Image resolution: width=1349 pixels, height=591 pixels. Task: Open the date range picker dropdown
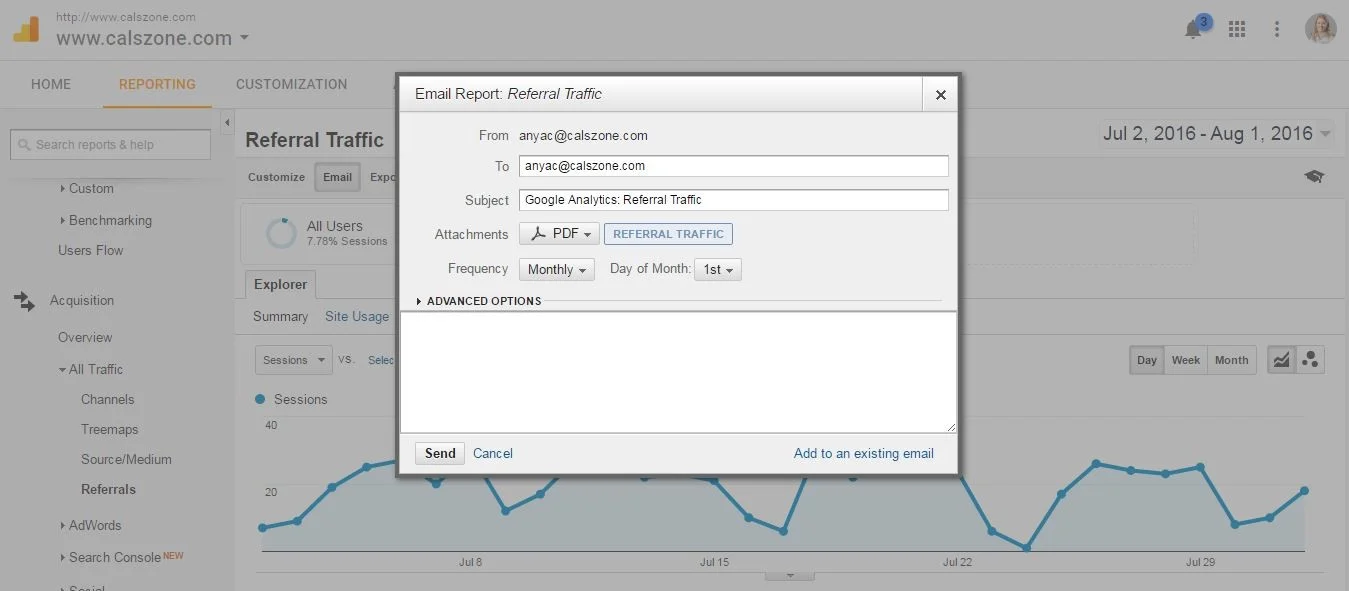click(1326, 133)
